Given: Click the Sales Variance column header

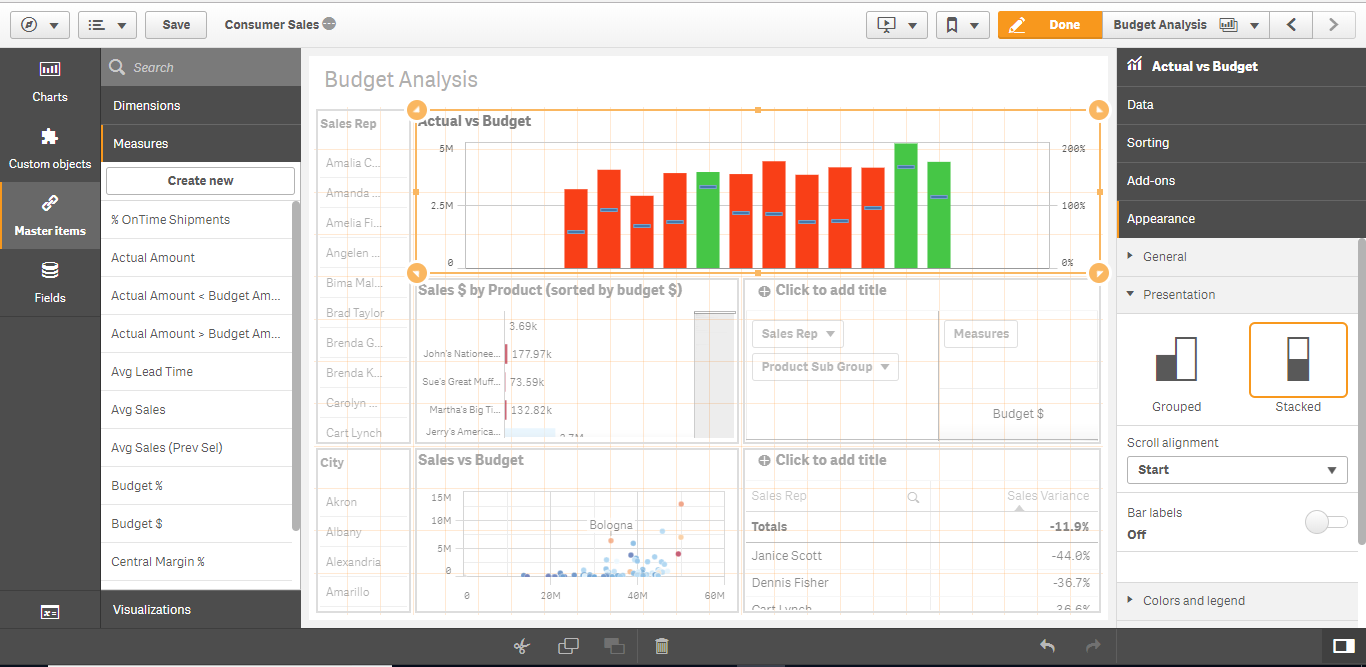Looking at the screenshot, I should (1049, 496).
